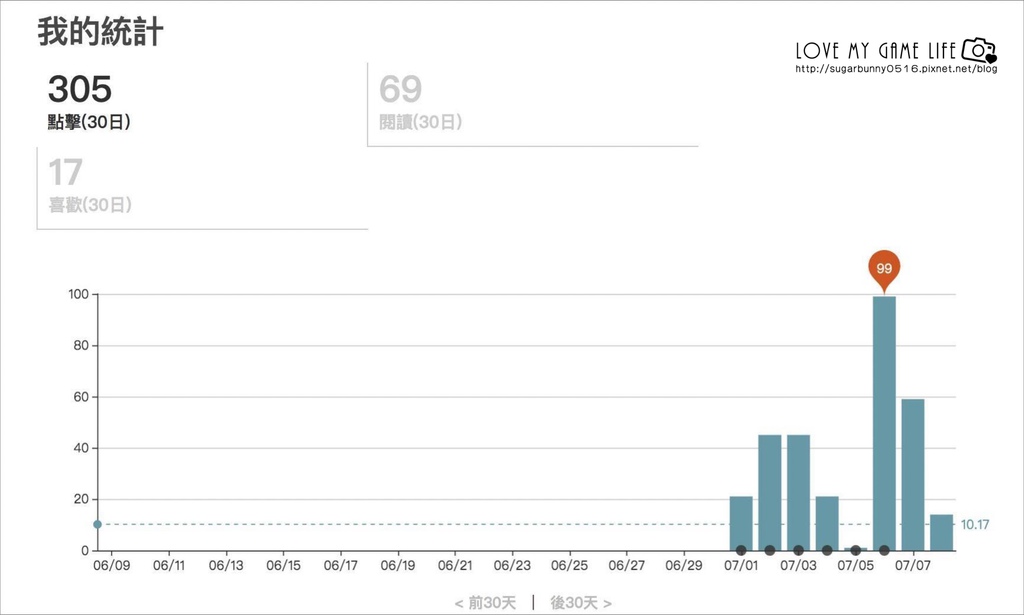Screen dimensions: 1024x615
Task: Click the 06/09 x-axis date label
Action: tap(112, 565)
